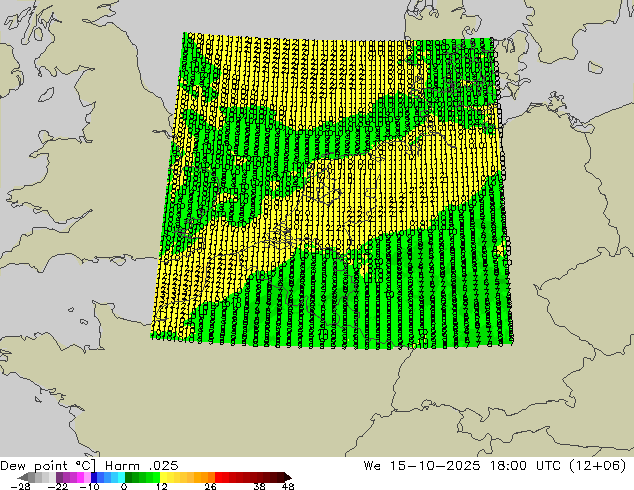Click the dark blue legend swatch above -10
This screenshot has width=634, height=490.
point(94,477)
